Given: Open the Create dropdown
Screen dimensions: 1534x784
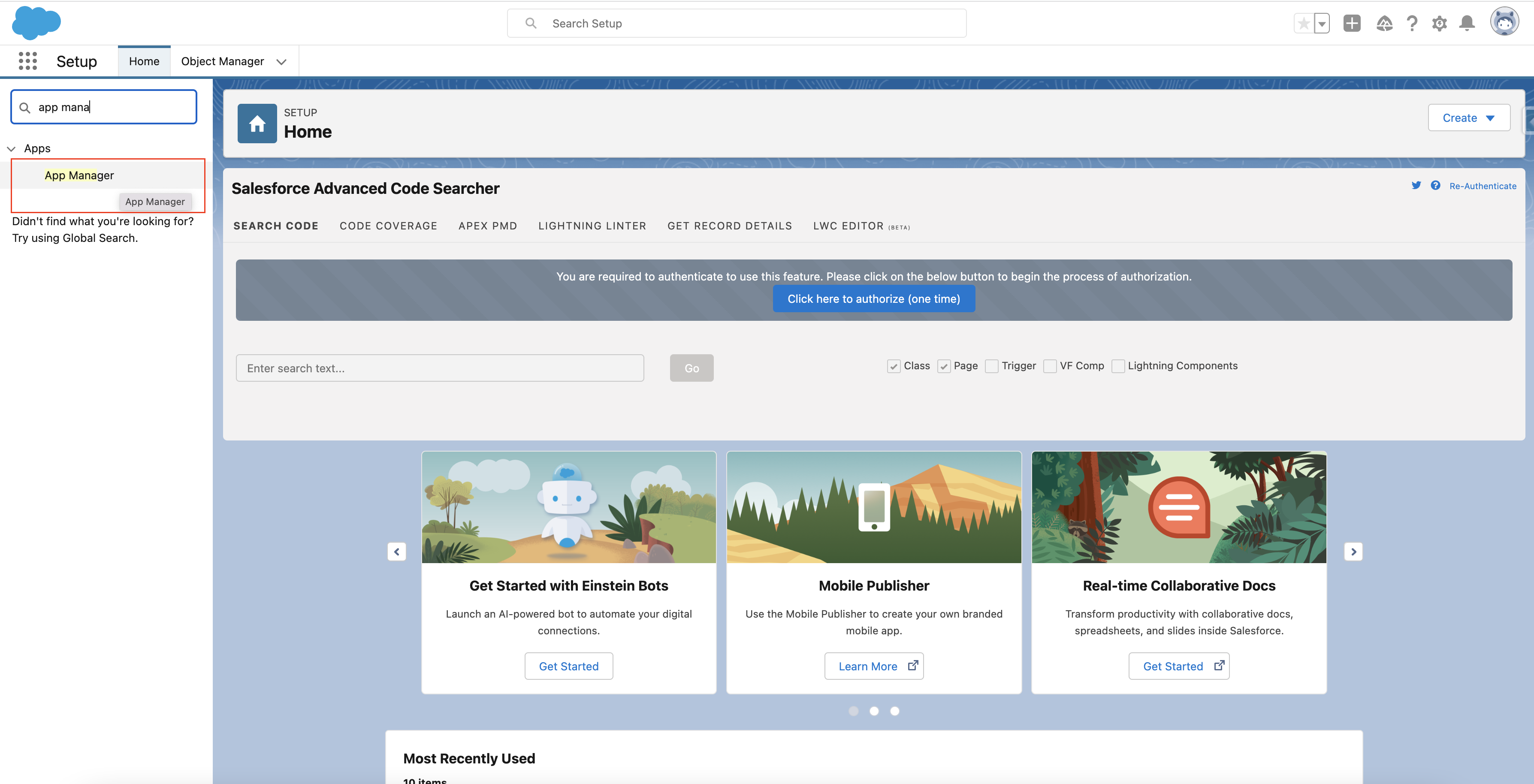Looking at the screenshot, I should [x=1468, y=118].
